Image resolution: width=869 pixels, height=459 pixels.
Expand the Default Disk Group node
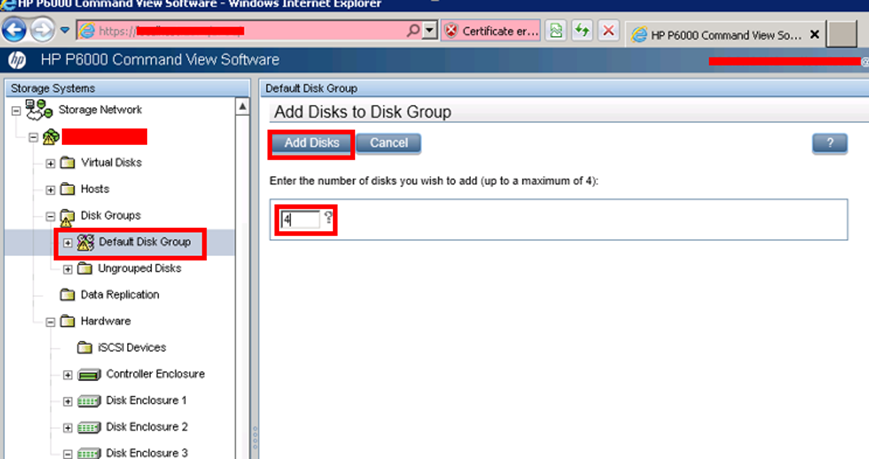[68, 243]
